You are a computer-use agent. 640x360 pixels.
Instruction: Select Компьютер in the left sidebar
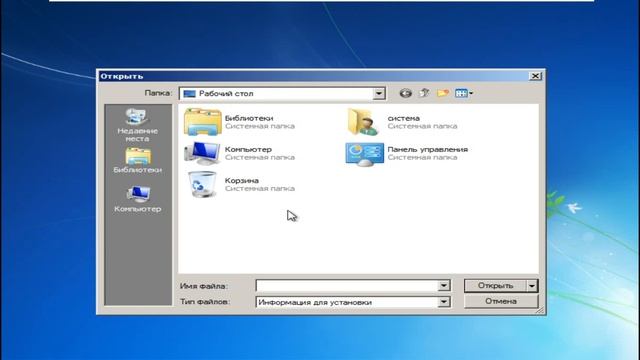point(138,199)
